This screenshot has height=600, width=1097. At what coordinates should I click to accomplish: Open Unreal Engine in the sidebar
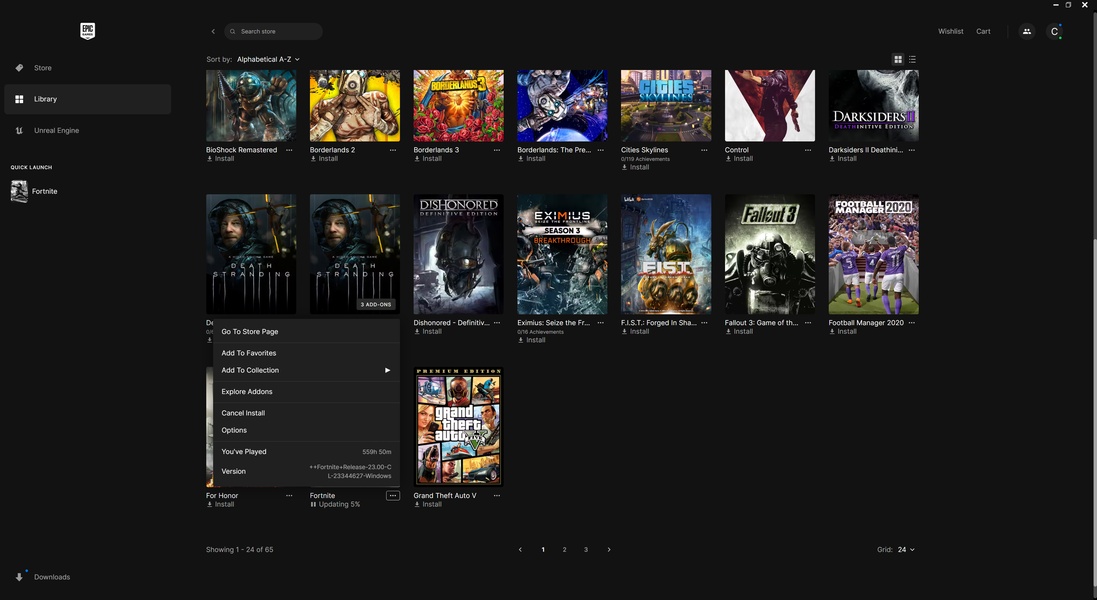56,130
